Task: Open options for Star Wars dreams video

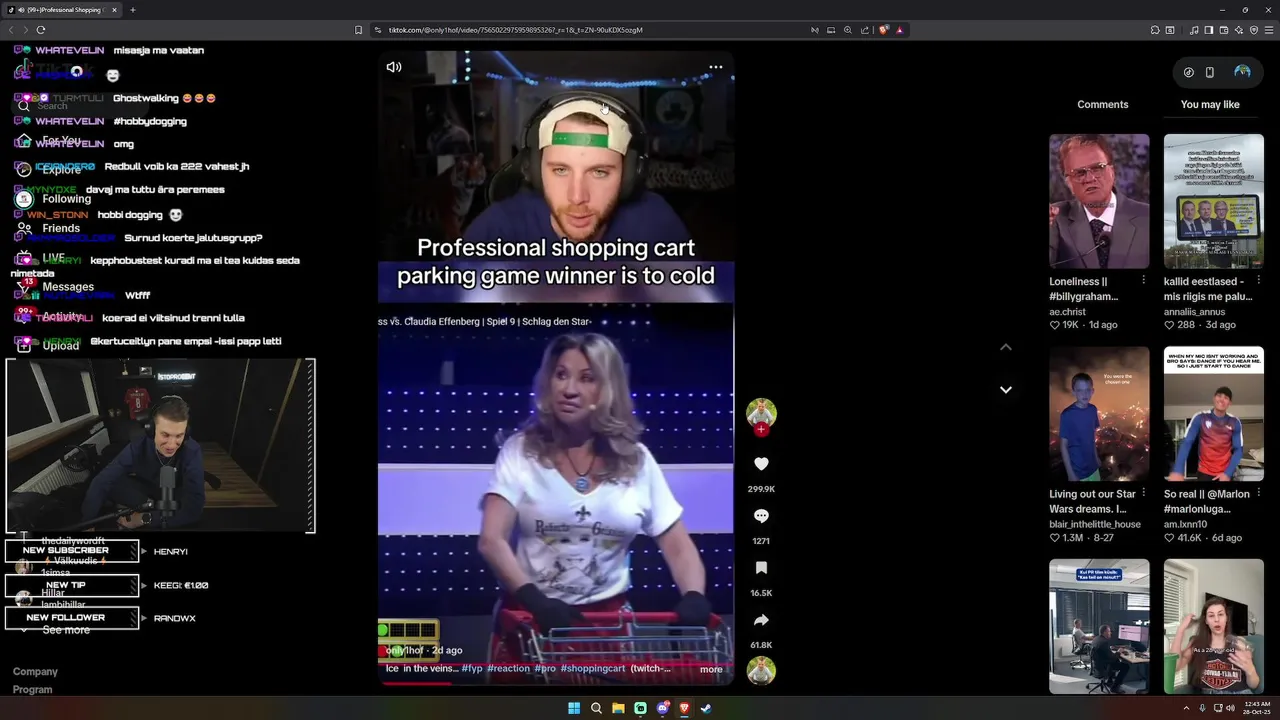Action: pyautogui.click(x=1143, y=494)
